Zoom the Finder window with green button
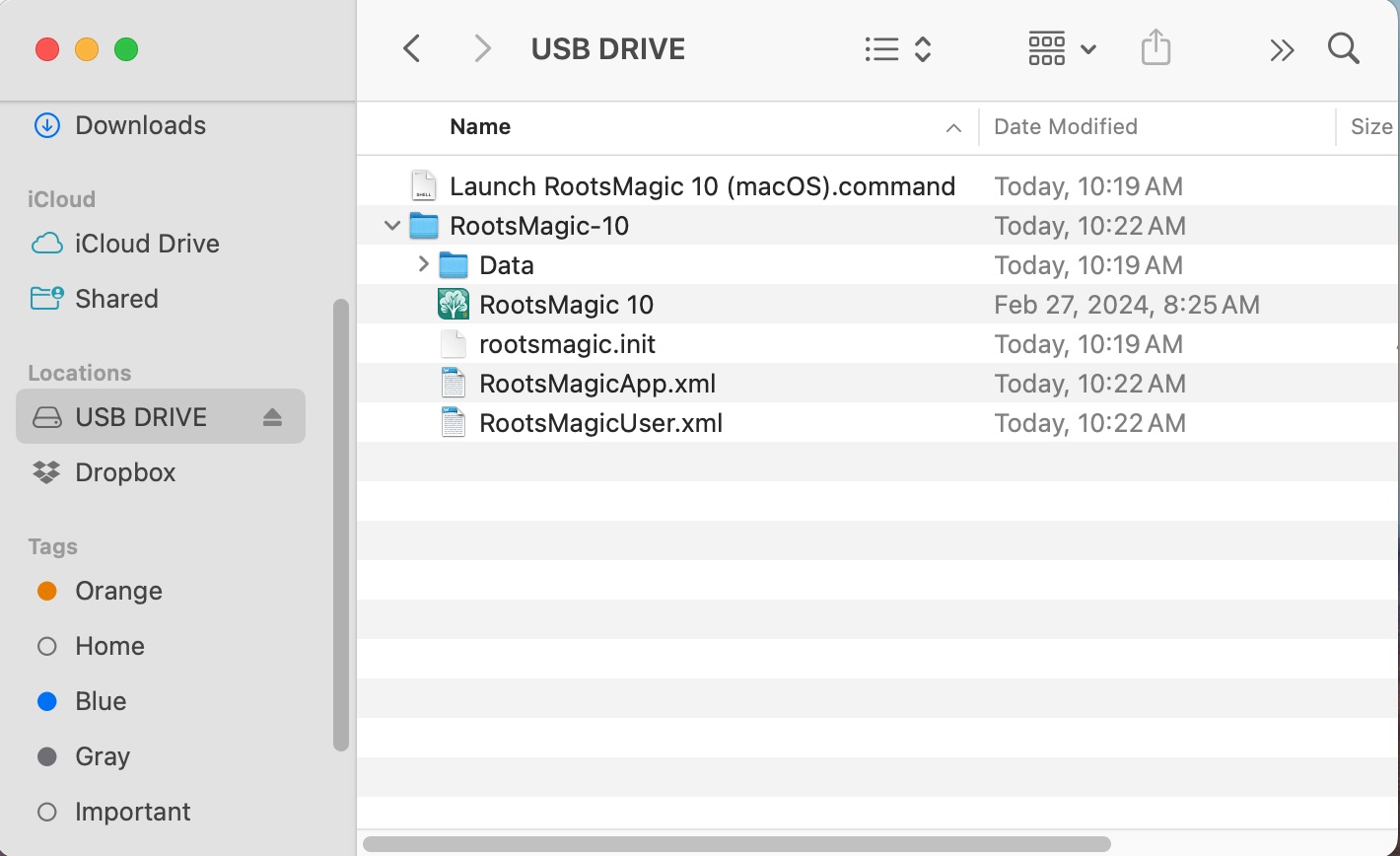 [x=126, y=49]
